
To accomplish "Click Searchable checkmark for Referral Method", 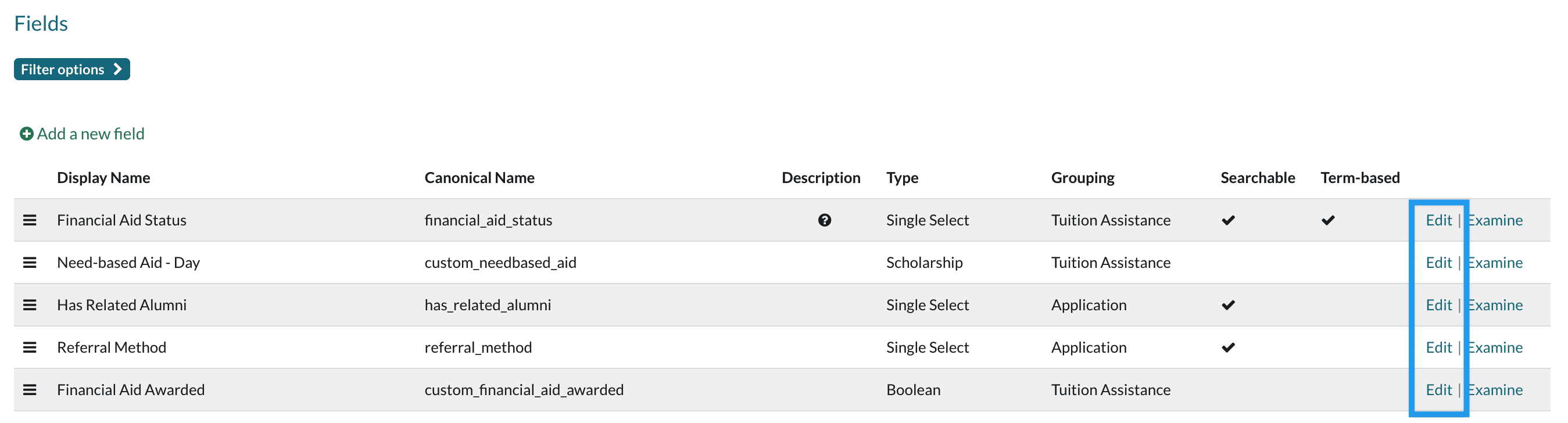I will tap(1228, 347).
